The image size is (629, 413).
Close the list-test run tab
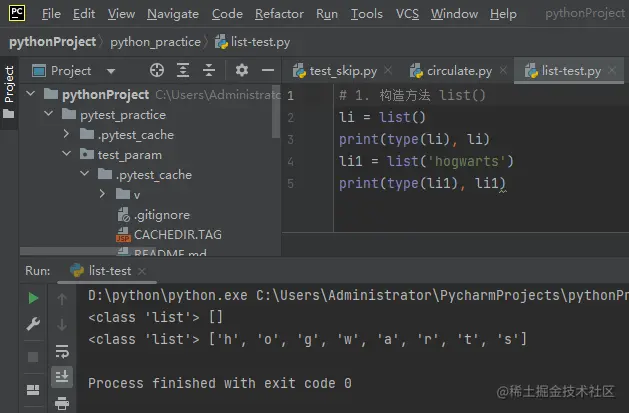point(142,271)
